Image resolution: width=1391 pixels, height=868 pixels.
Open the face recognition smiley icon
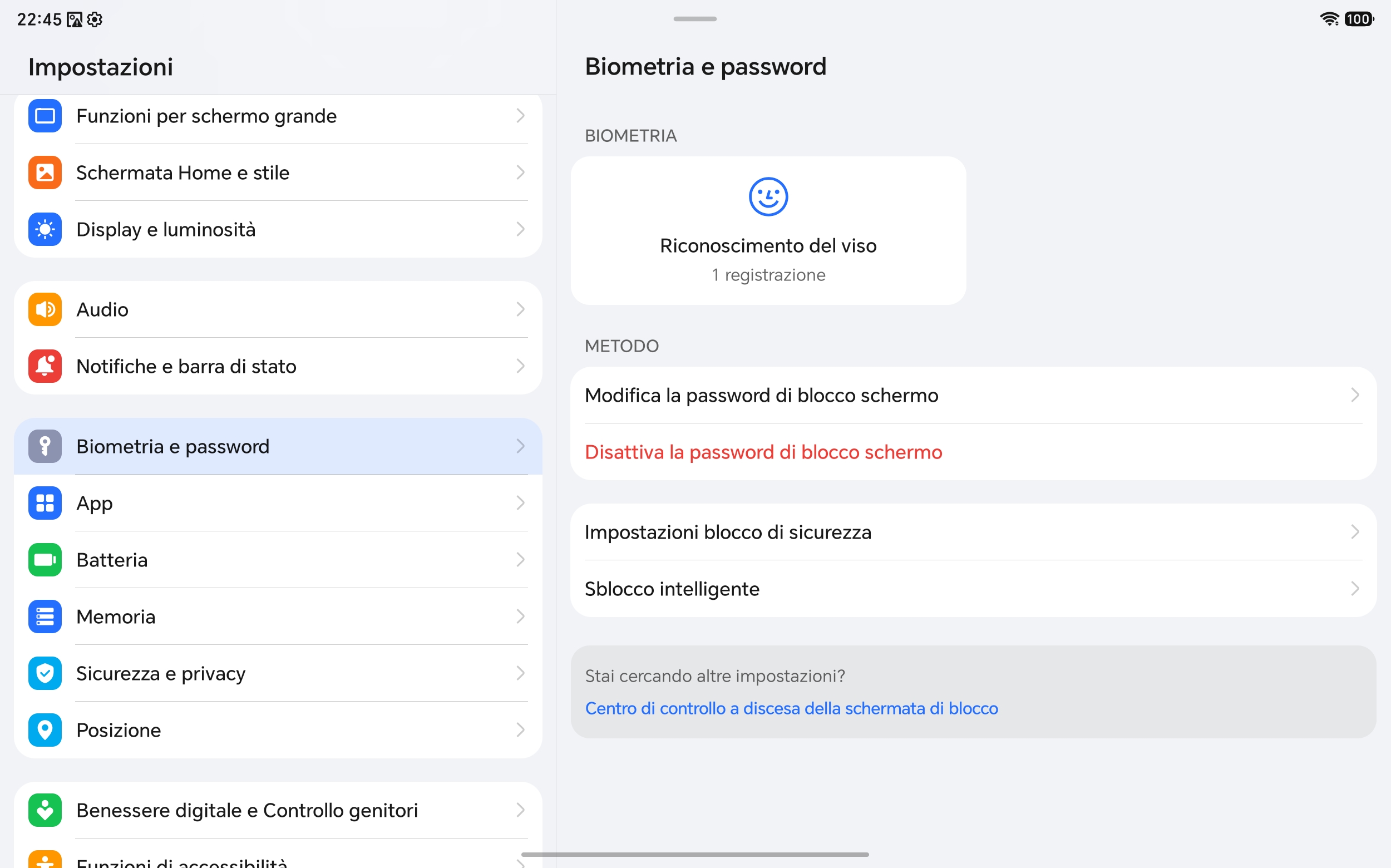(x=768, y=197)
